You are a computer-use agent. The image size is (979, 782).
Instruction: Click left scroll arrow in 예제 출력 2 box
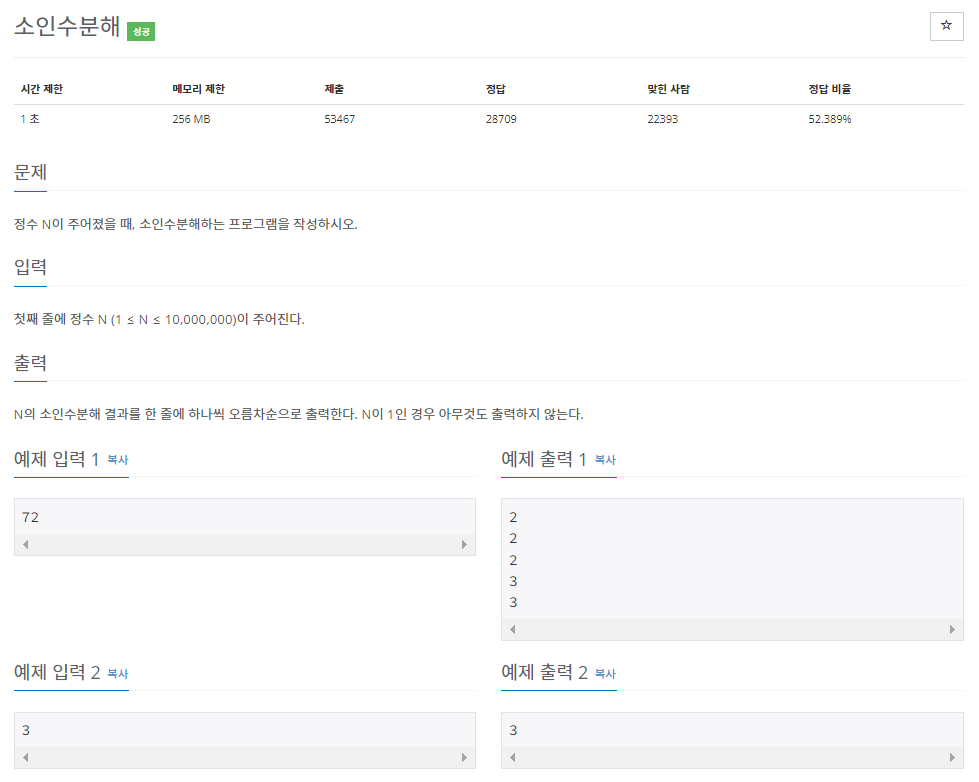pyautogui.click(x=513, y=758)
